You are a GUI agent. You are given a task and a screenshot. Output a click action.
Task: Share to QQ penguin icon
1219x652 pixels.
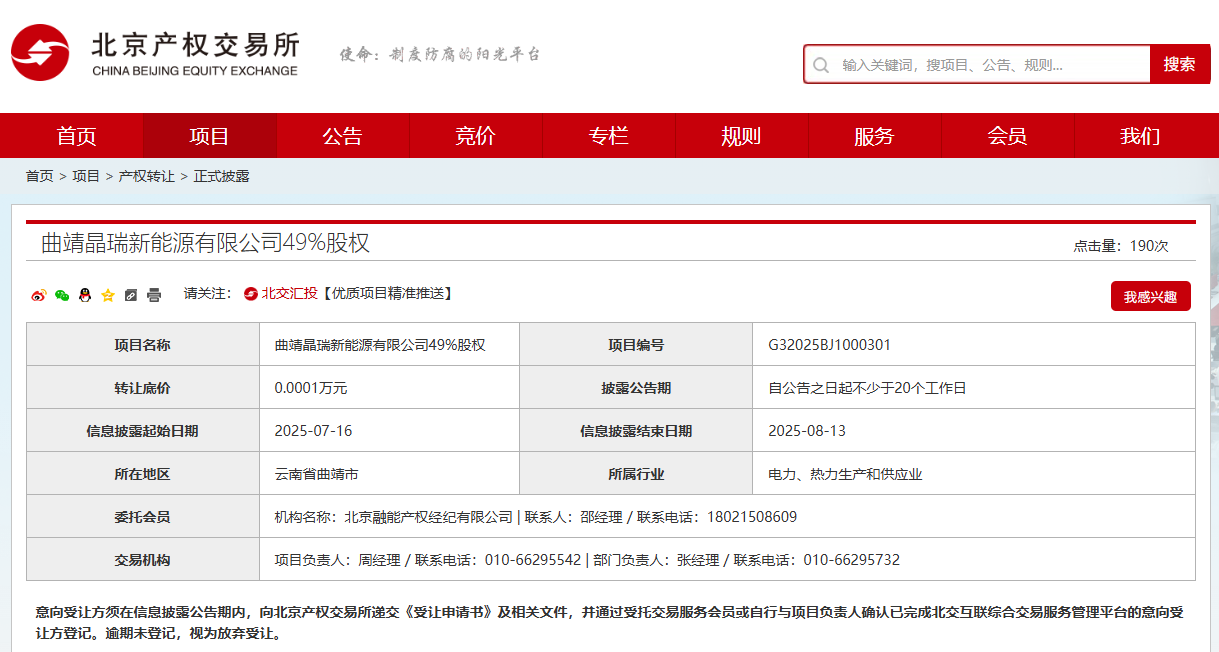[85, 295]
